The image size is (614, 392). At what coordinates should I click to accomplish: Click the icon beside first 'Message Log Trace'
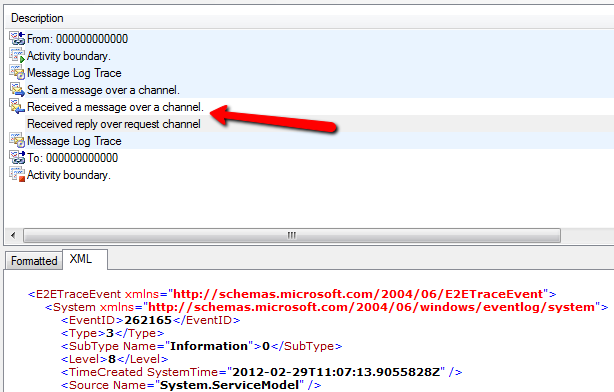point(17,73)
